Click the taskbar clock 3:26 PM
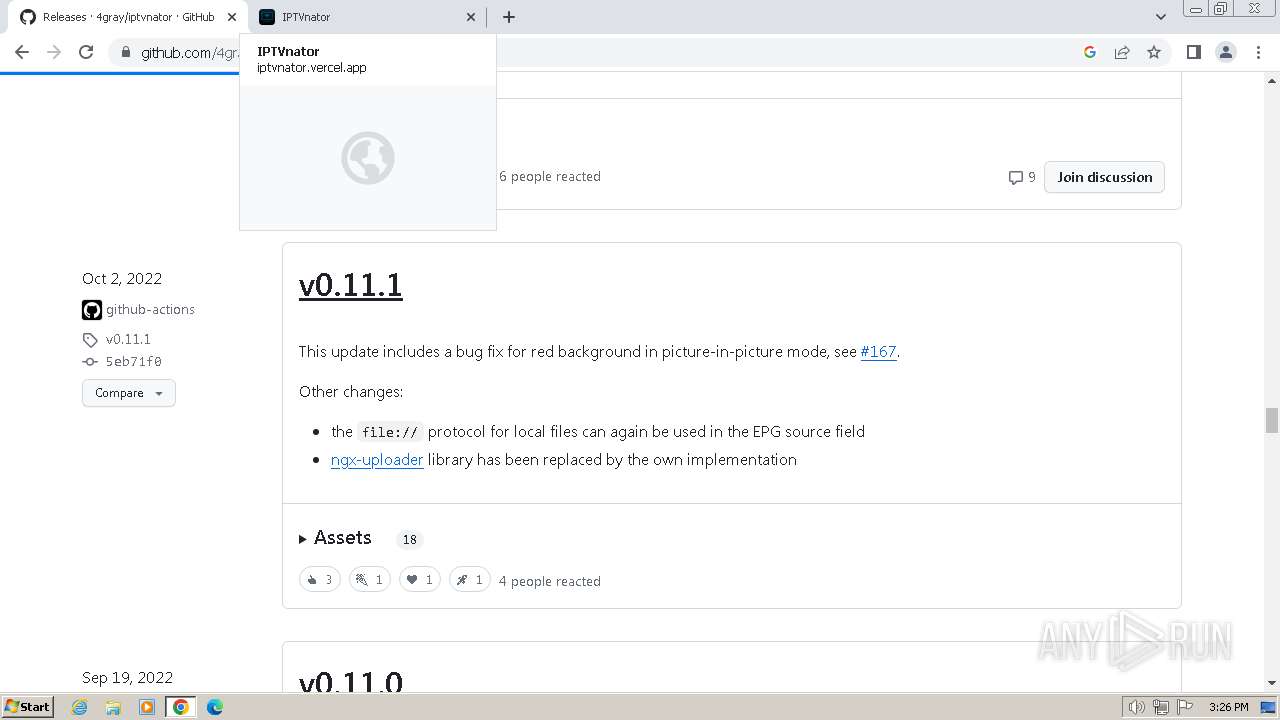The image size is (1280, 720). (x=1228, y=707)
